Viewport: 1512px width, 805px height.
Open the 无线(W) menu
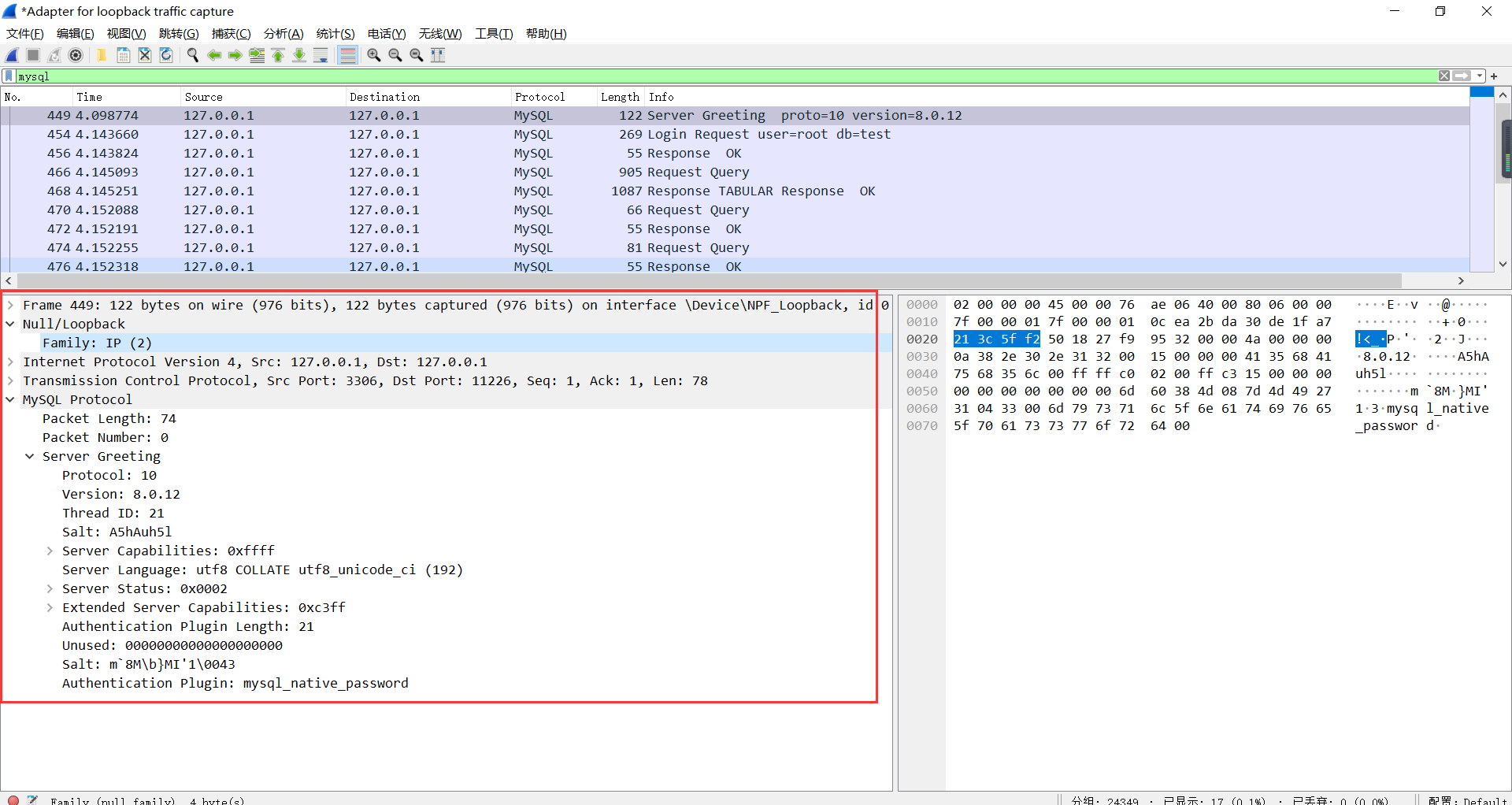tap(440, 34)
